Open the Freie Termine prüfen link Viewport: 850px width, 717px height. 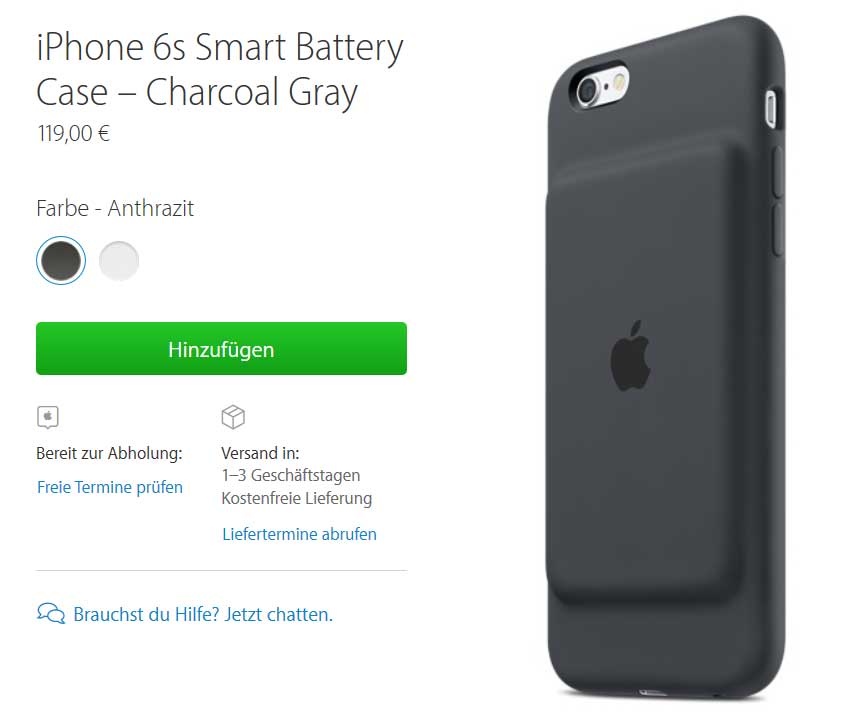tap(110, 487)
